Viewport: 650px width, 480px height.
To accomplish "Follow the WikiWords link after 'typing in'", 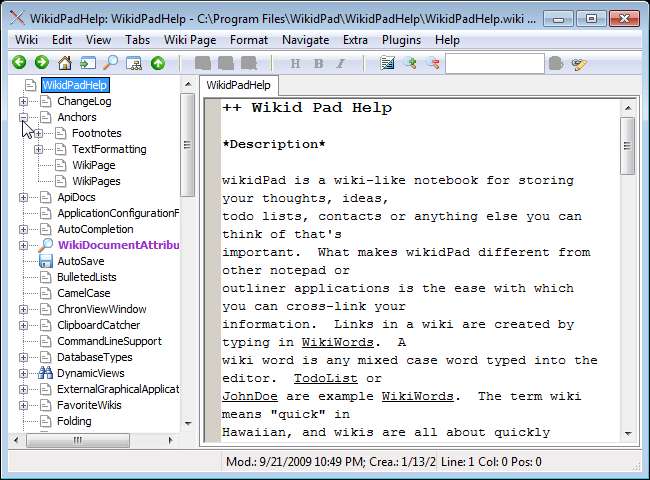I will (337, 342).
